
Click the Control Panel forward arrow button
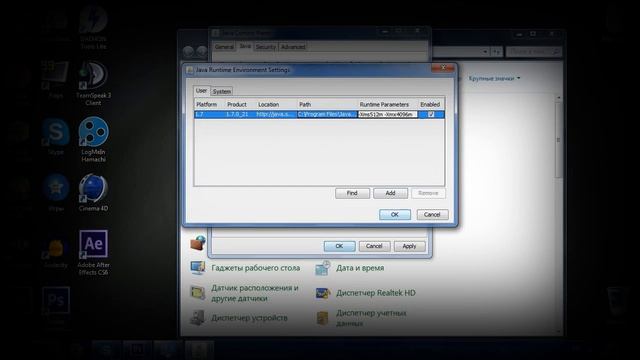(202, 51)
